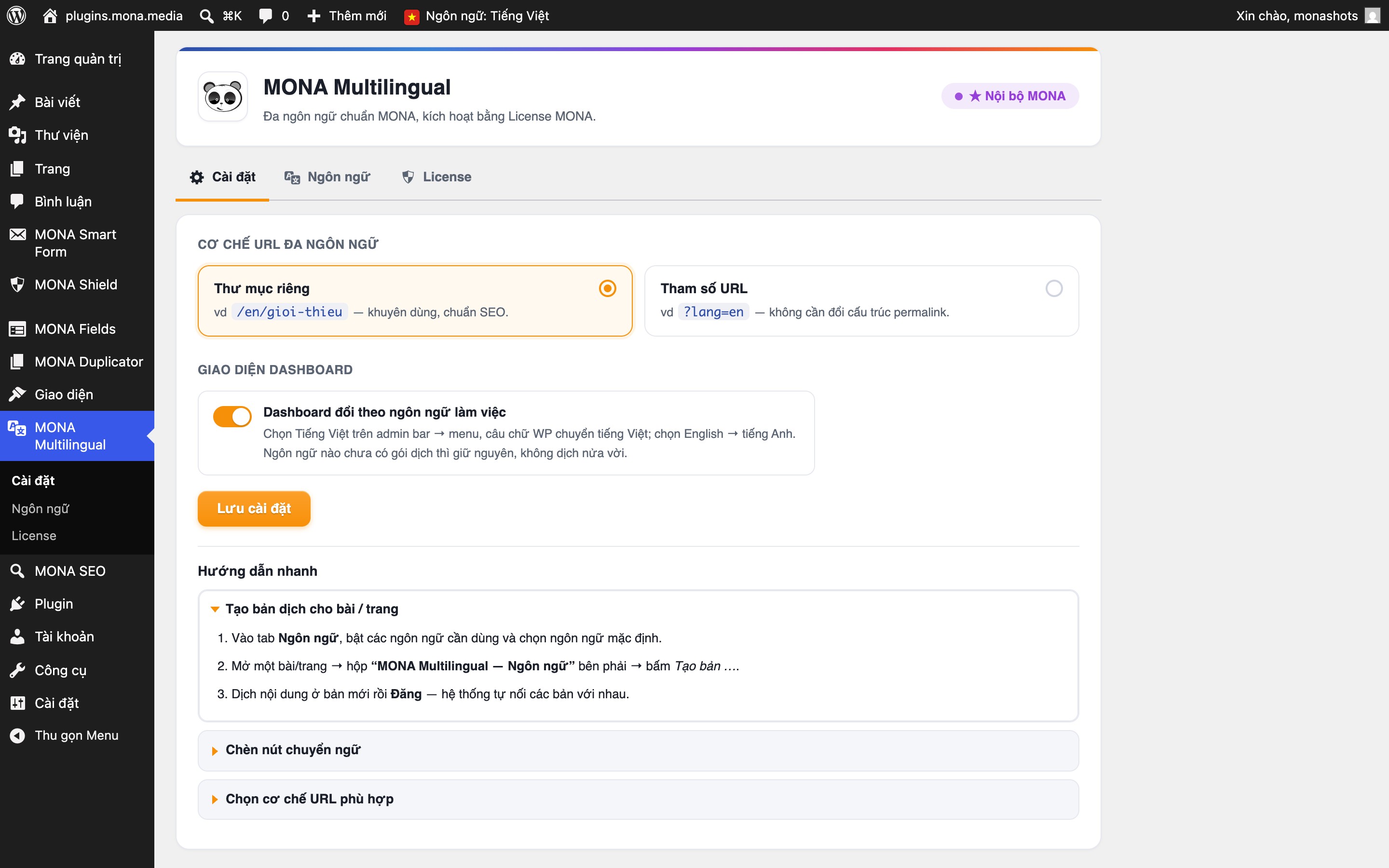
Task: Click the Bình luận comment icon
Action: point(17,202)
